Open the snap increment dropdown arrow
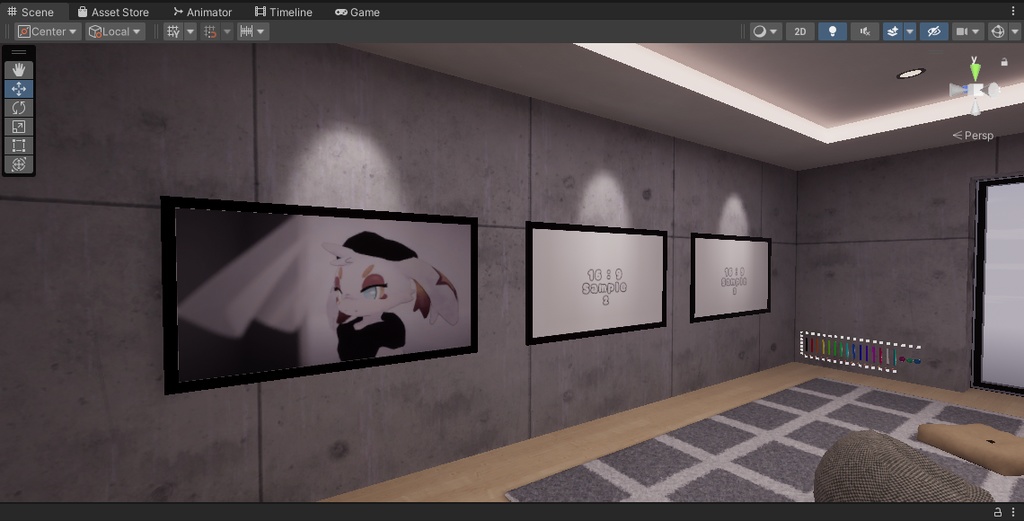 coord(227,31)
